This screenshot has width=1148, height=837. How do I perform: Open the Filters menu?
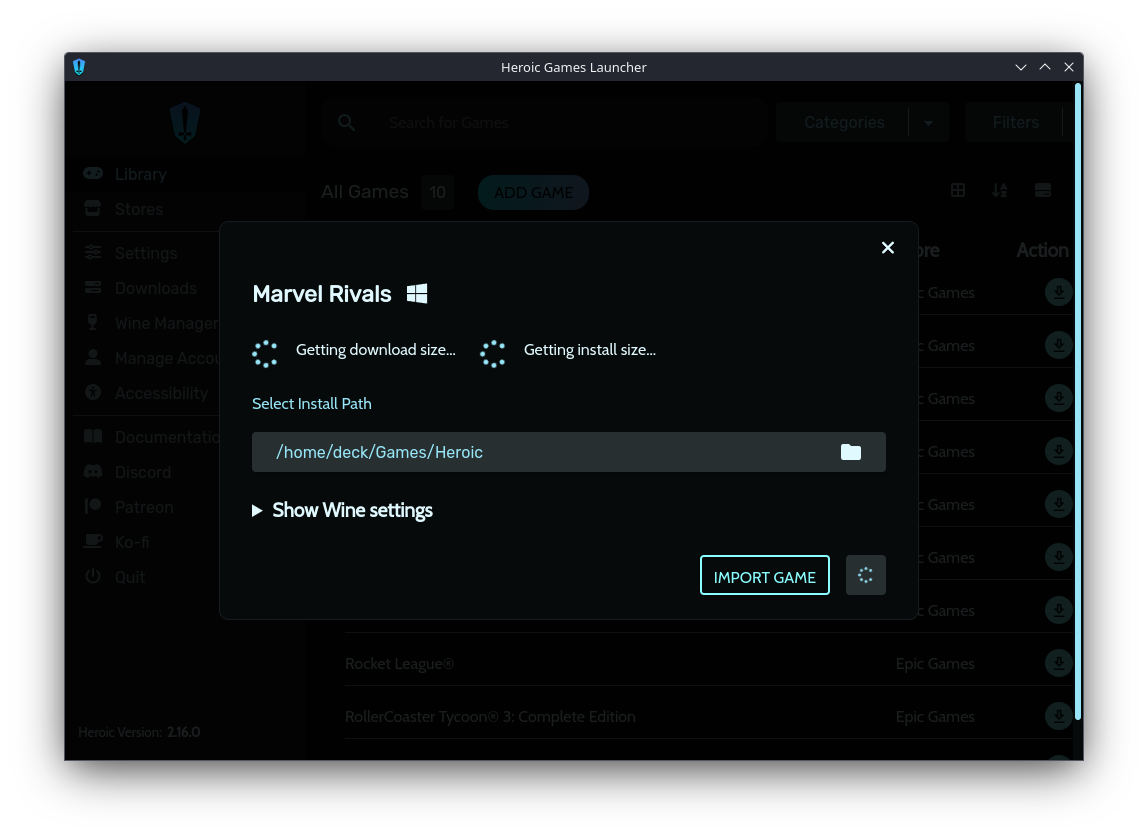point(1015,122)
